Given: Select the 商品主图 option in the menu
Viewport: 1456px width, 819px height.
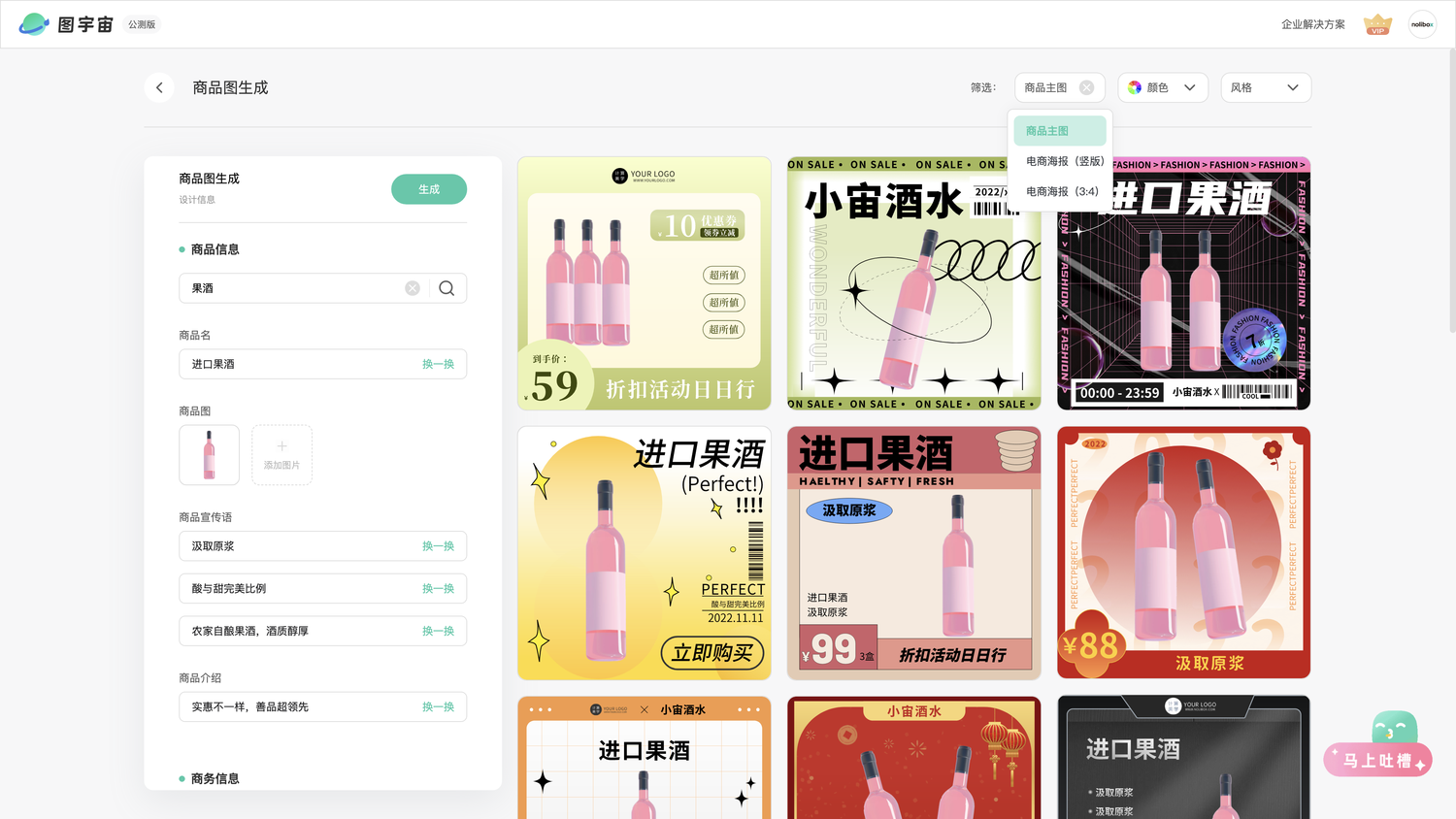Looking at the screenshot, I should (1060, 131).
